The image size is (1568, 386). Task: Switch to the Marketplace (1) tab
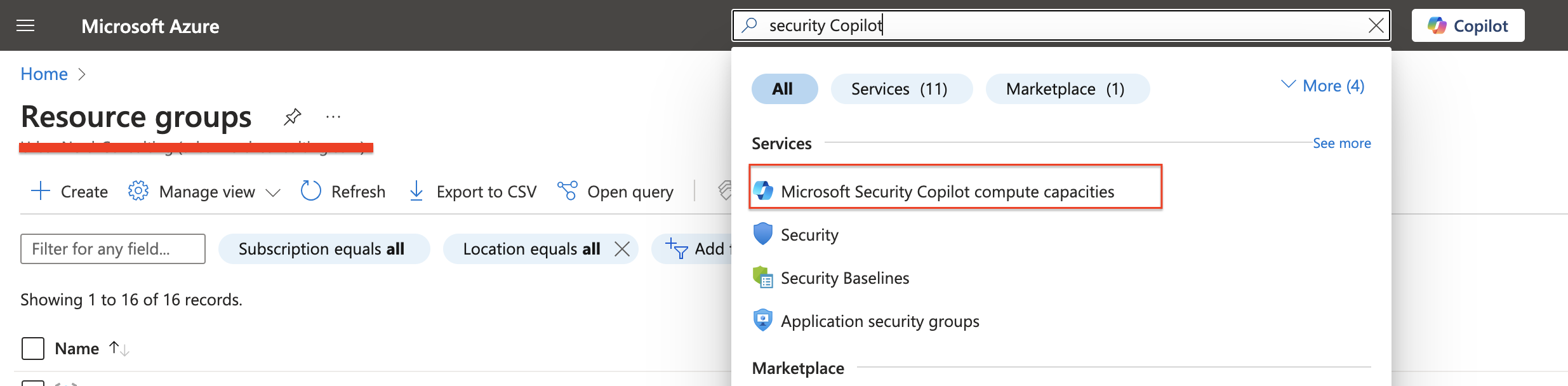[x=1066, y=89]
